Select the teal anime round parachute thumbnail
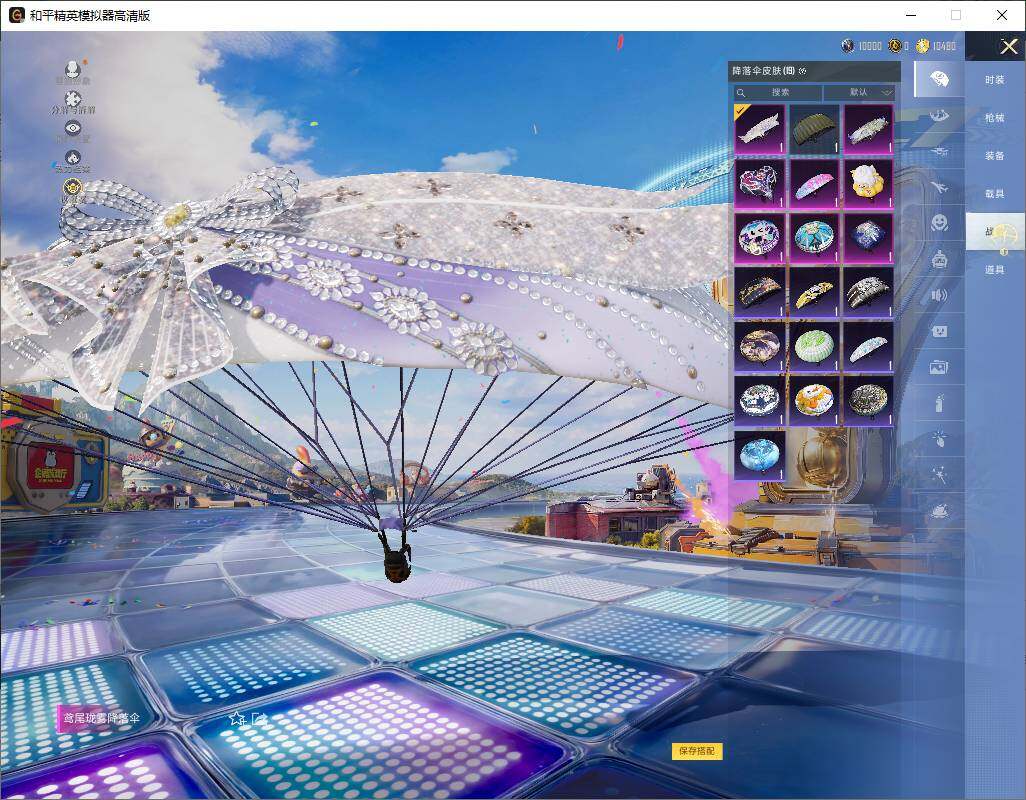 pyautogui.click(x=813, y=237)
